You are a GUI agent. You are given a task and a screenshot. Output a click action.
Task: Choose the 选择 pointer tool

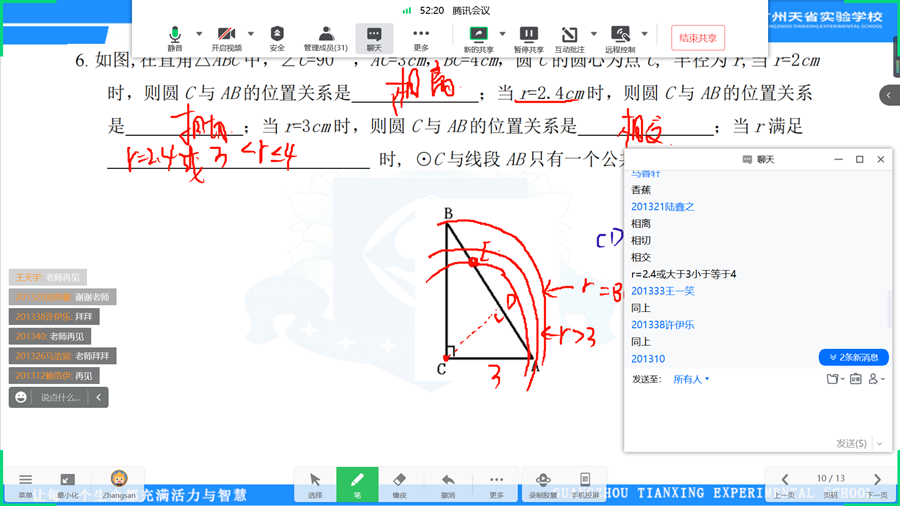(x=315, y=485)
